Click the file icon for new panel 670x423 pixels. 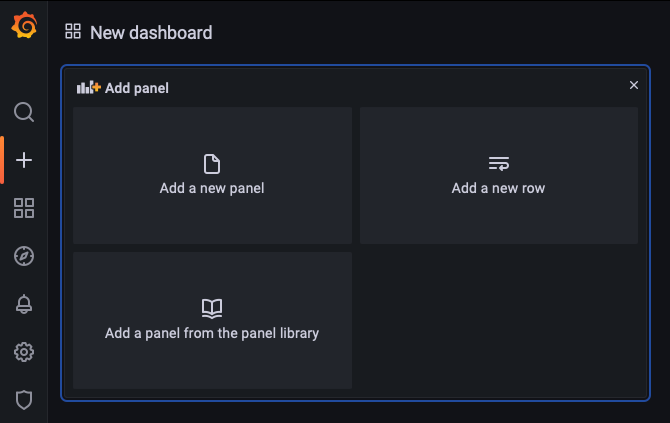pos(212,164)
